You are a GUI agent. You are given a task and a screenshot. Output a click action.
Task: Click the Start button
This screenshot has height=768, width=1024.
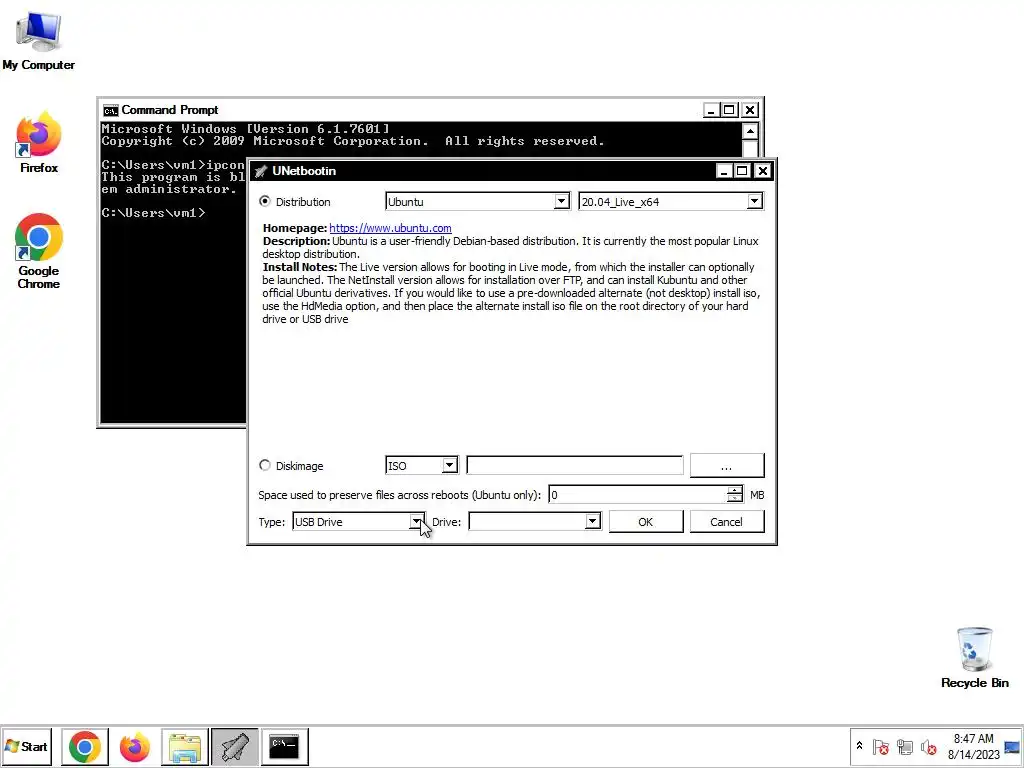click(26, 746)
